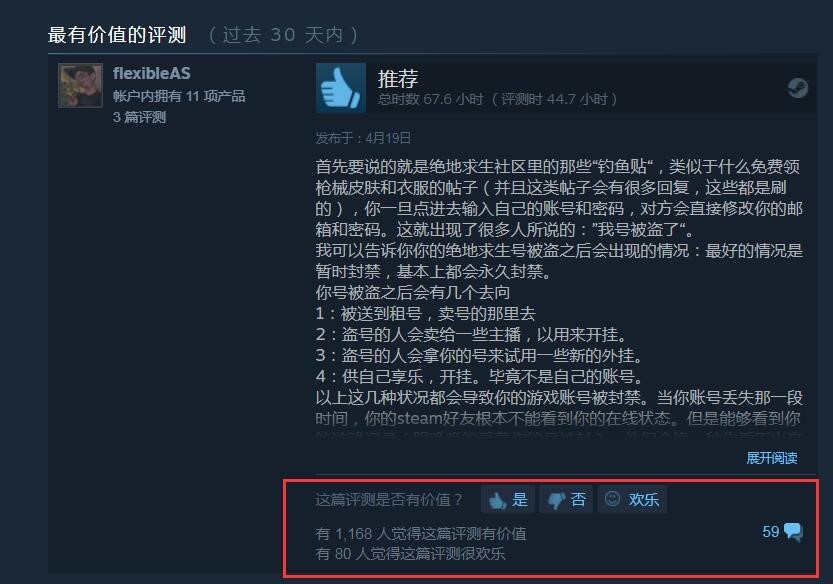Vote 是 to mark review helpful
Screen dimensions: 833x584
pos(509,500)
